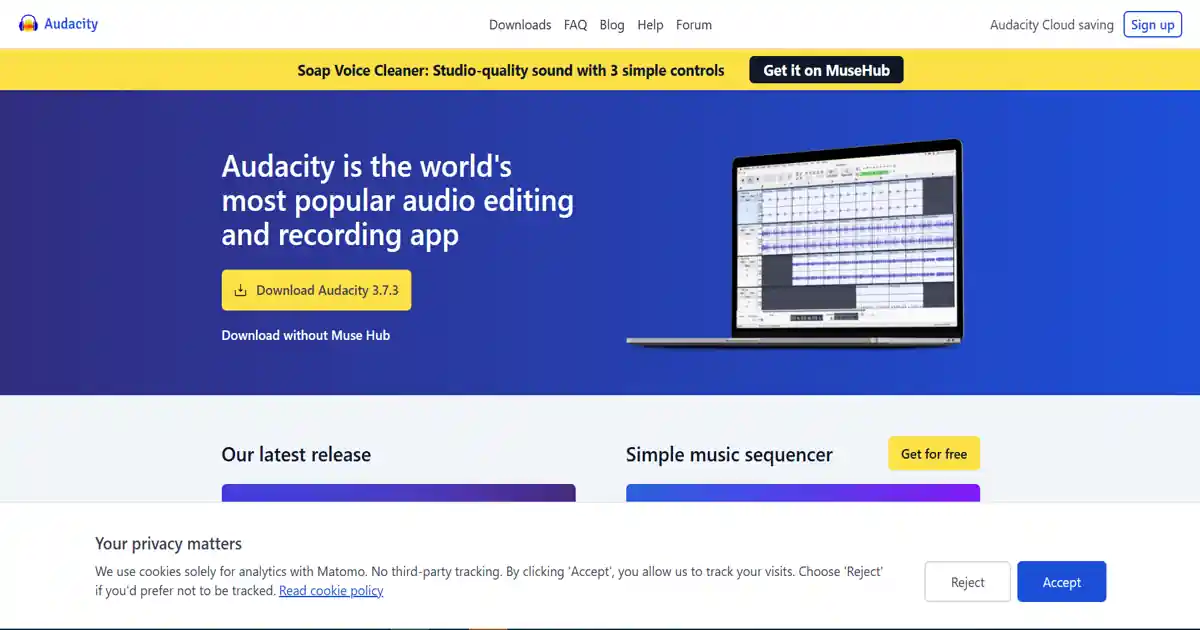Click Get for free button
The width and height of the screenshot is (1200, 630).
click(934, 454)
